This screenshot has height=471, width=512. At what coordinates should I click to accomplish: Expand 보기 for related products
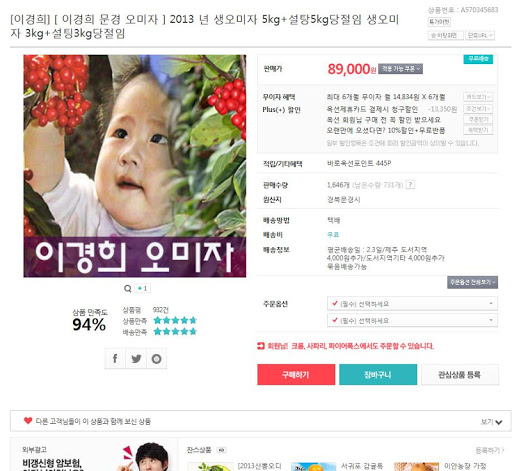click(491, 422)
